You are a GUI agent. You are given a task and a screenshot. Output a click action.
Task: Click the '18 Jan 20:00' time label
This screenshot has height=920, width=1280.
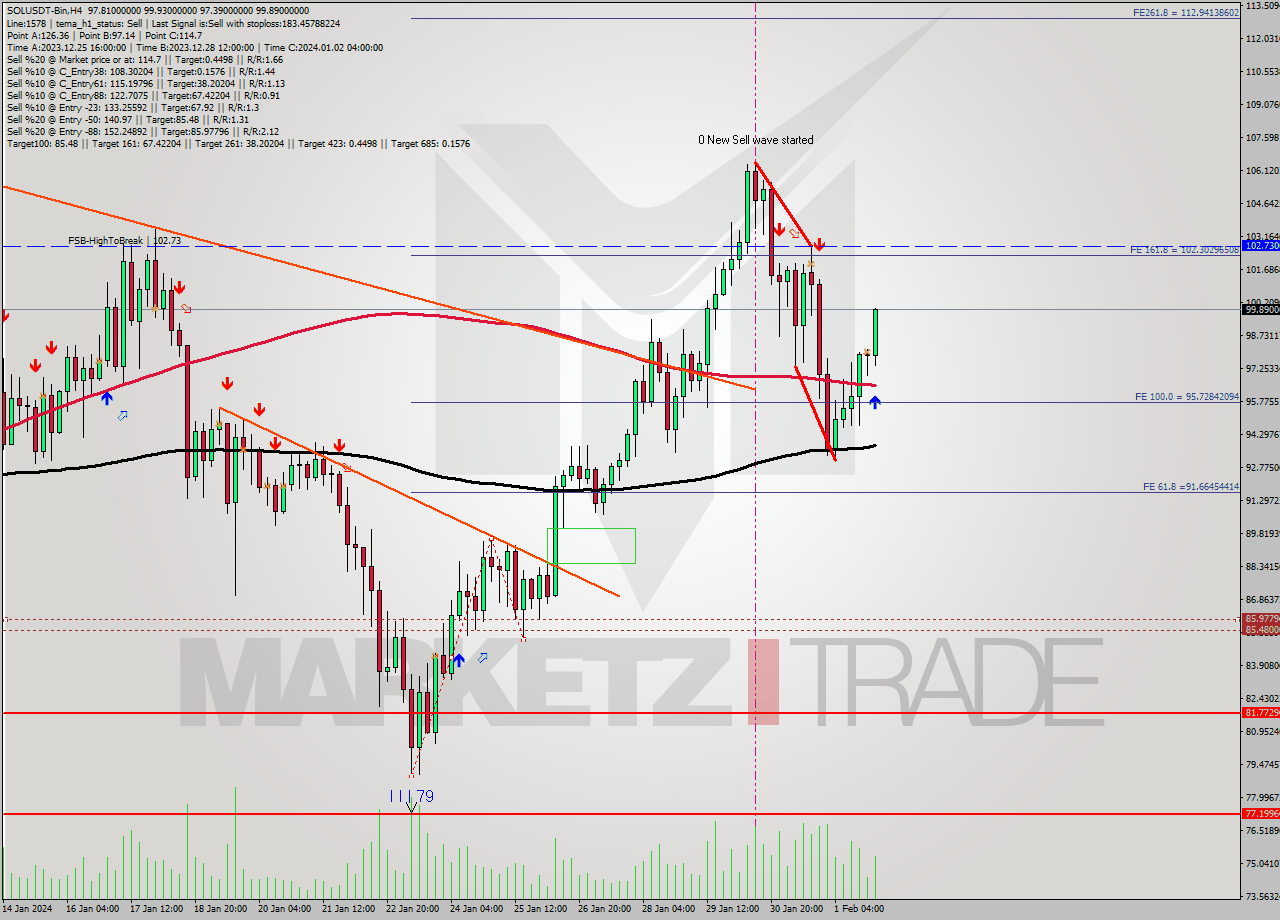219,909
